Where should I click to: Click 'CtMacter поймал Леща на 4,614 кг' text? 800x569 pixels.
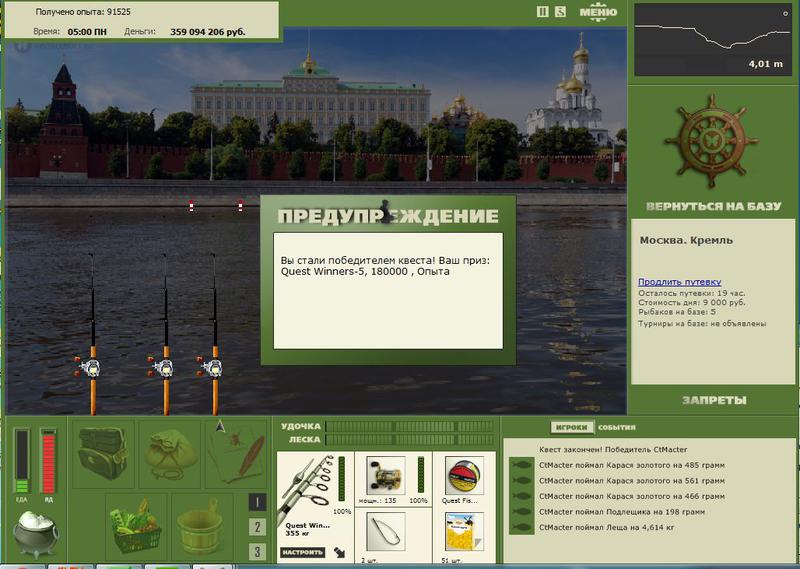click(606, 527)
